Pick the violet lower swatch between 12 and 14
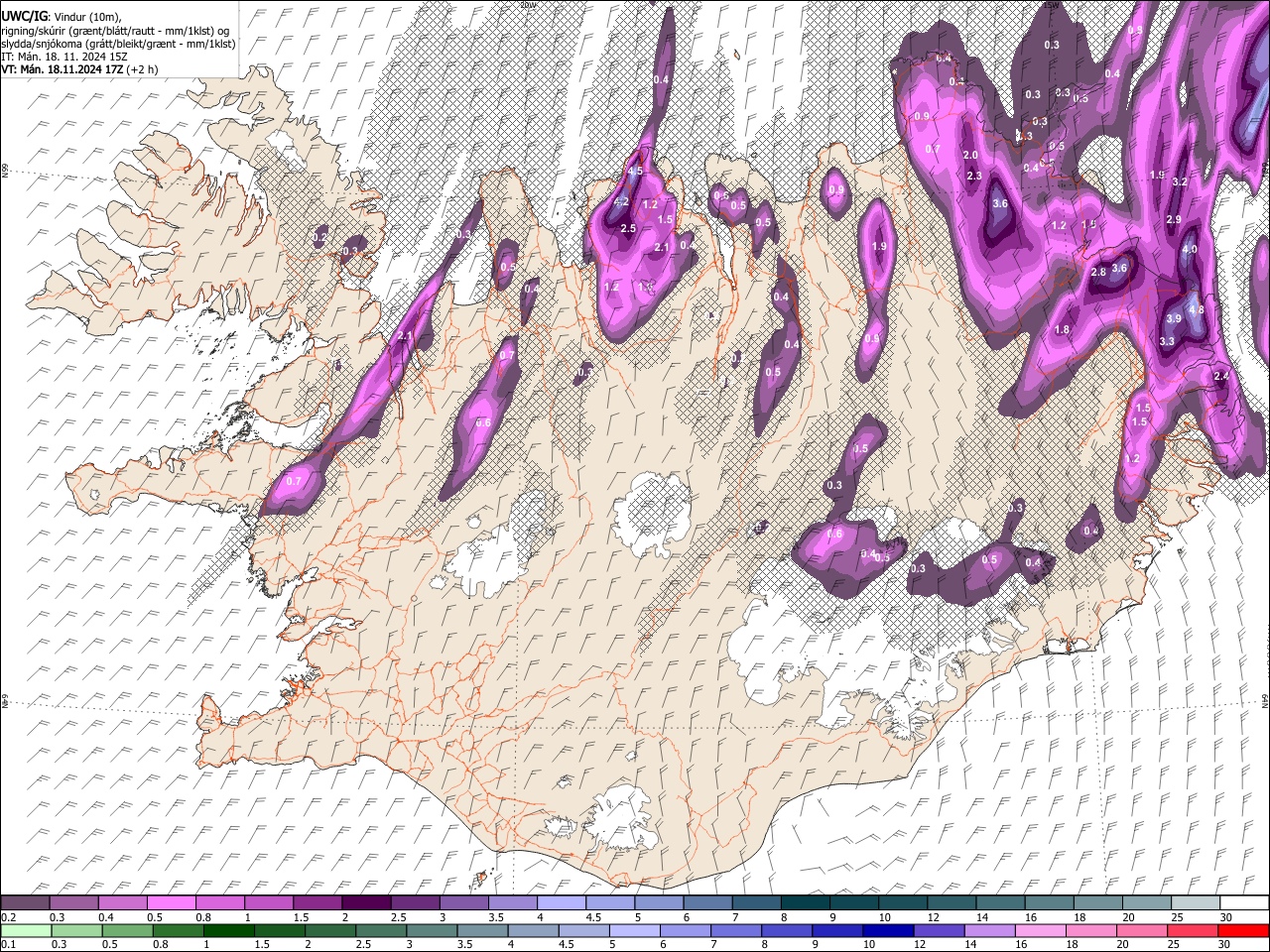The image size is (1270, 952). tap(940, 930)
